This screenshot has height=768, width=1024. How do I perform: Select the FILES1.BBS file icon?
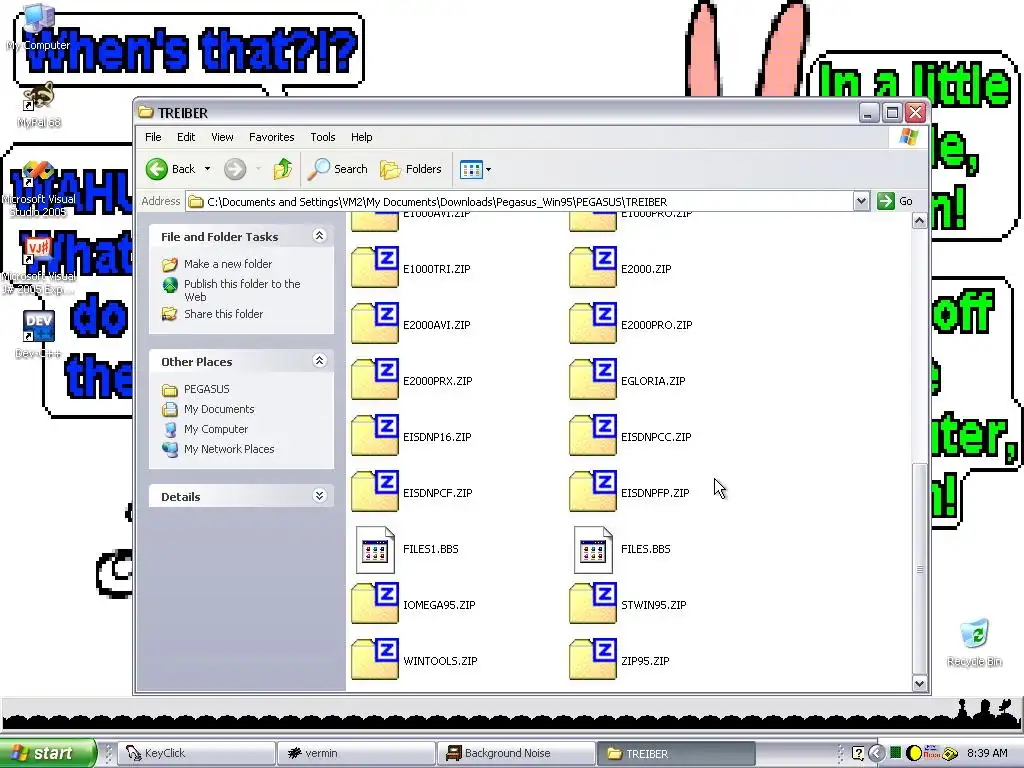point(375,550)
